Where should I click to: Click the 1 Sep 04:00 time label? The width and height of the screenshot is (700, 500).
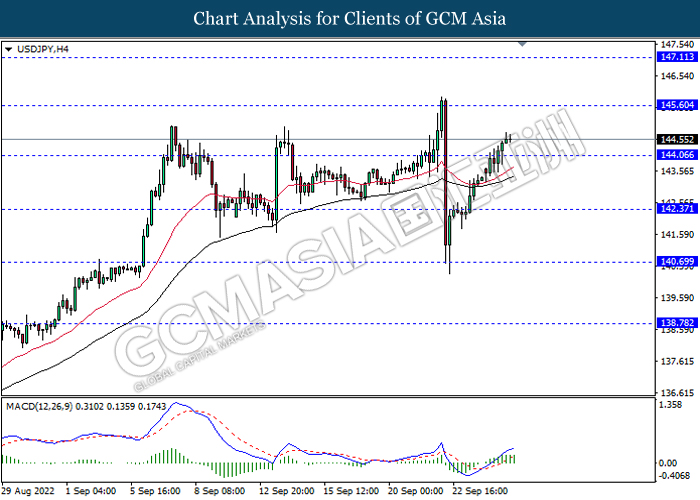click(91, 491)
